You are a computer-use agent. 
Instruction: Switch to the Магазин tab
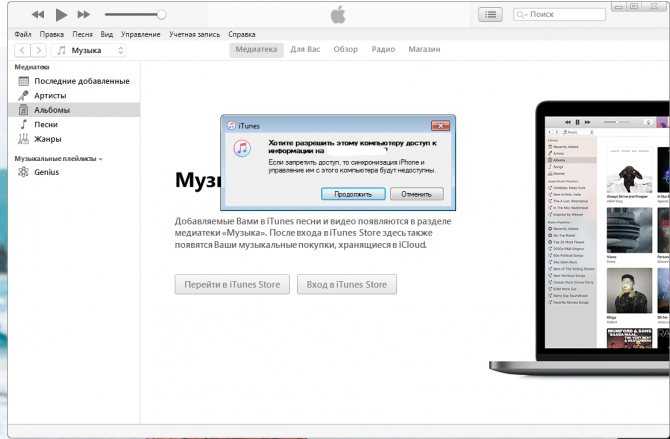[x=424, y=50]
